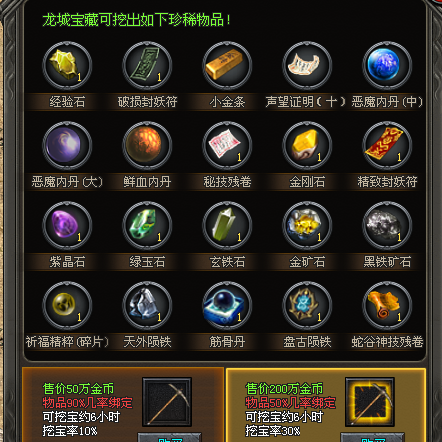Click the 筋骨丹 dark pill icon
The height and width of the screenshot is (442, 442).
click(227, 305)
